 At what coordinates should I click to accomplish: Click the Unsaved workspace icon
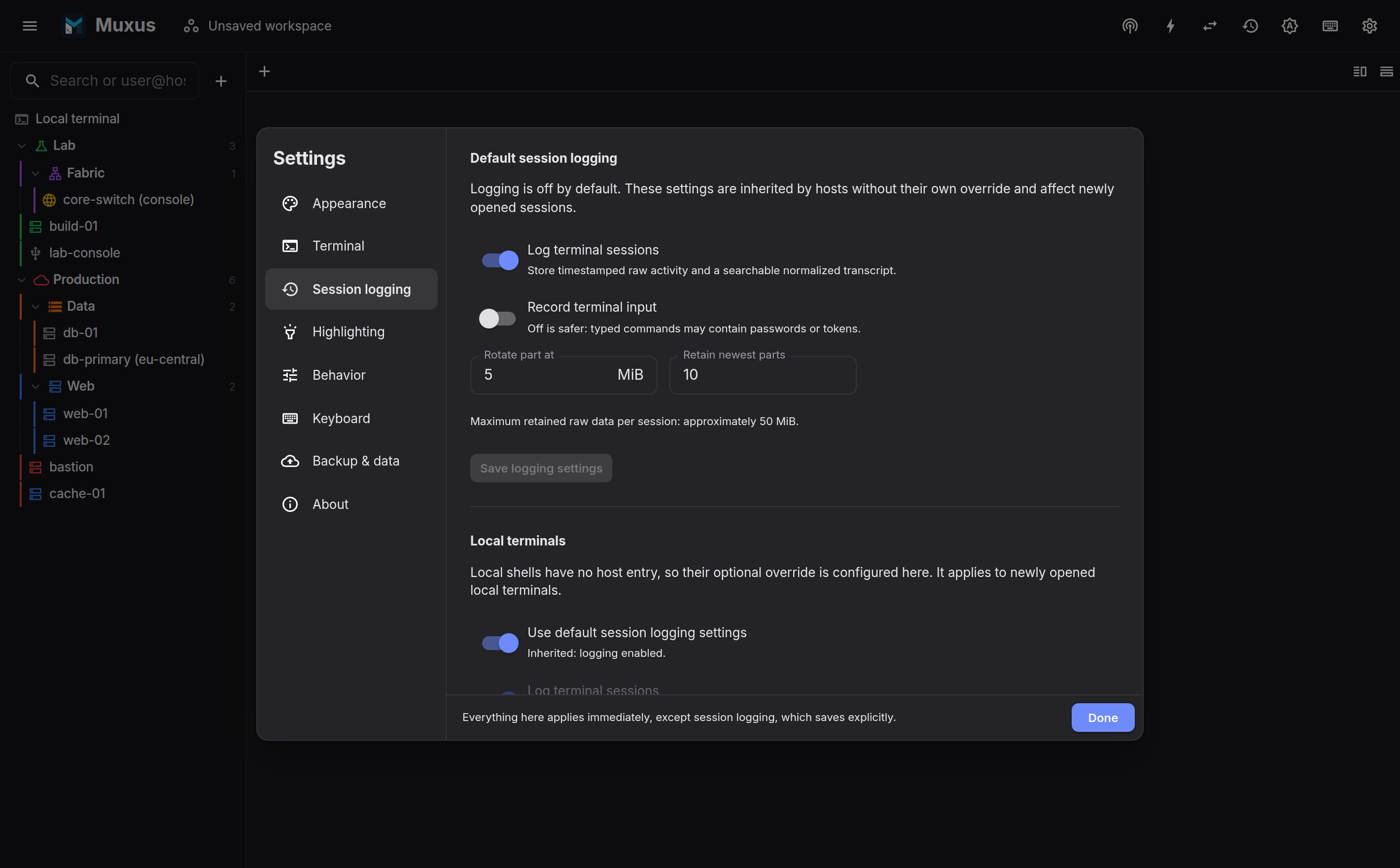coord(191,26)
